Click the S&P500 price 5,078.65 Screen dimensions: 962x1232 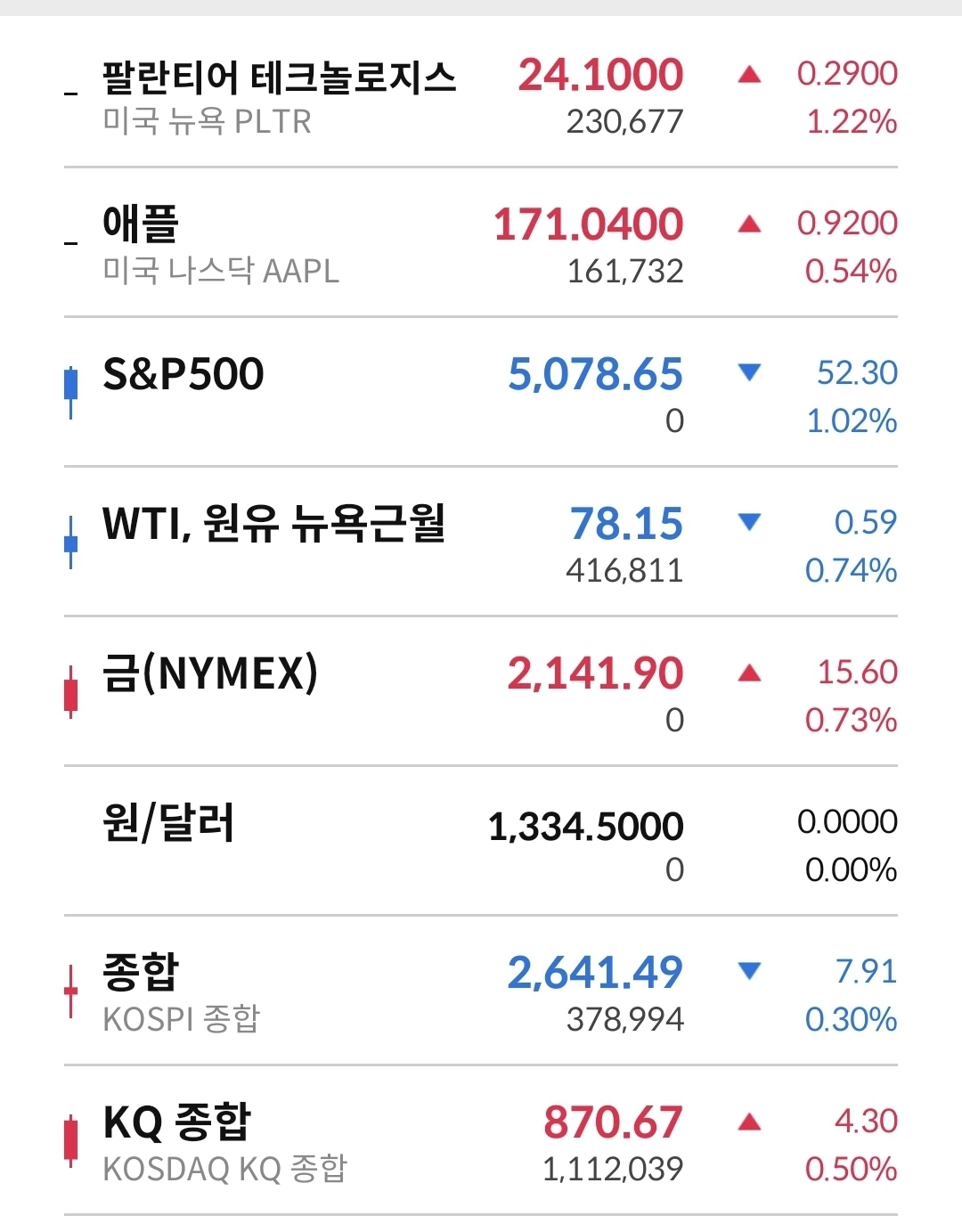pos(595,373)
